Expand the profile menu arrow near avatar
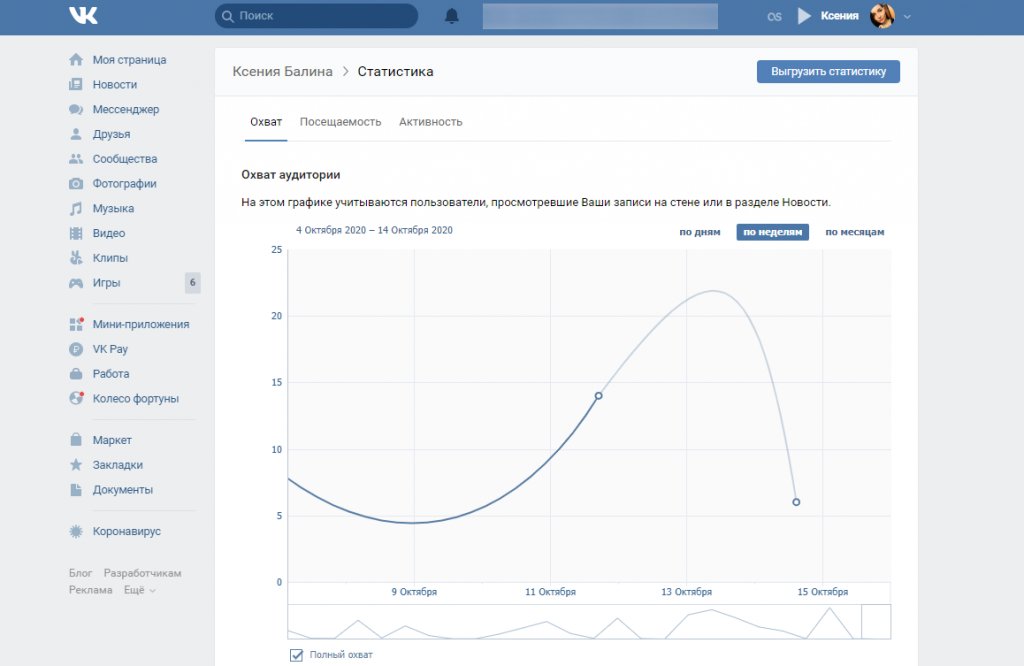Image resolution: width=1024 pixels, height=666 pixels. tap(907, 17)
